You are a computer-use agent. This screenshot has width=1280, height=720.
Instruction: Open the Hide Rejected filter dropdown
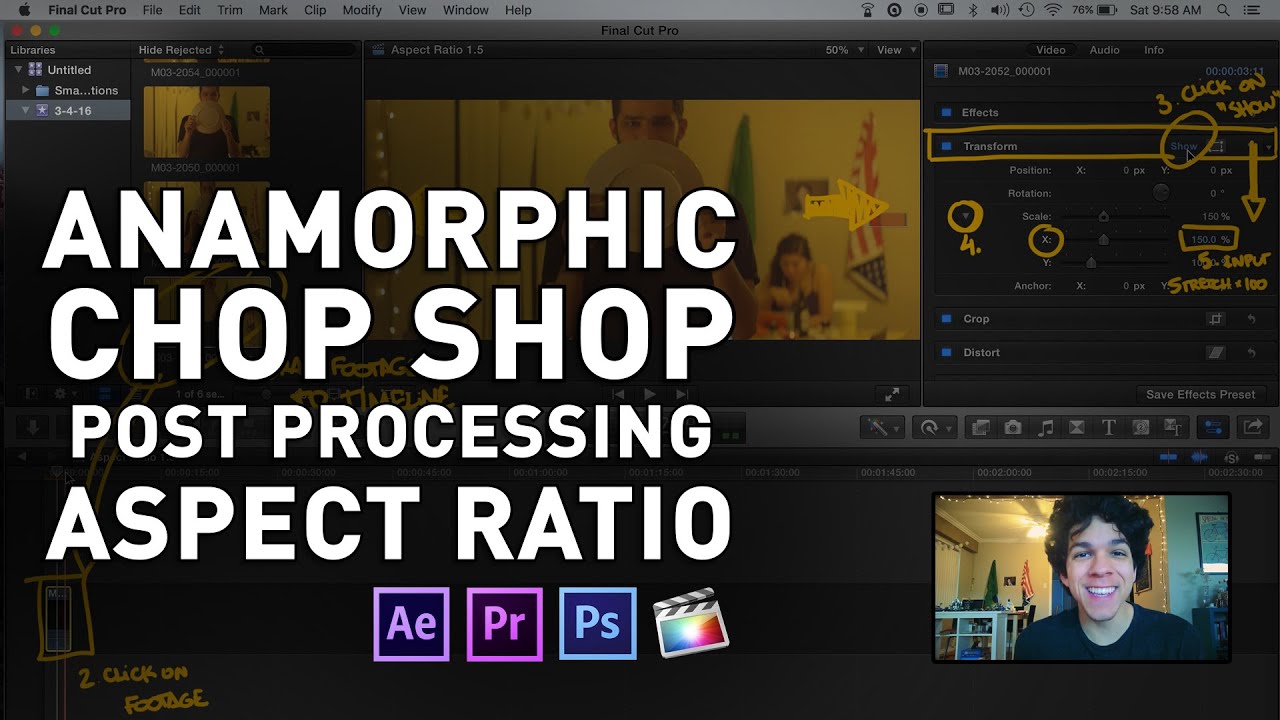pyautogui.click(x=181, y=50)
